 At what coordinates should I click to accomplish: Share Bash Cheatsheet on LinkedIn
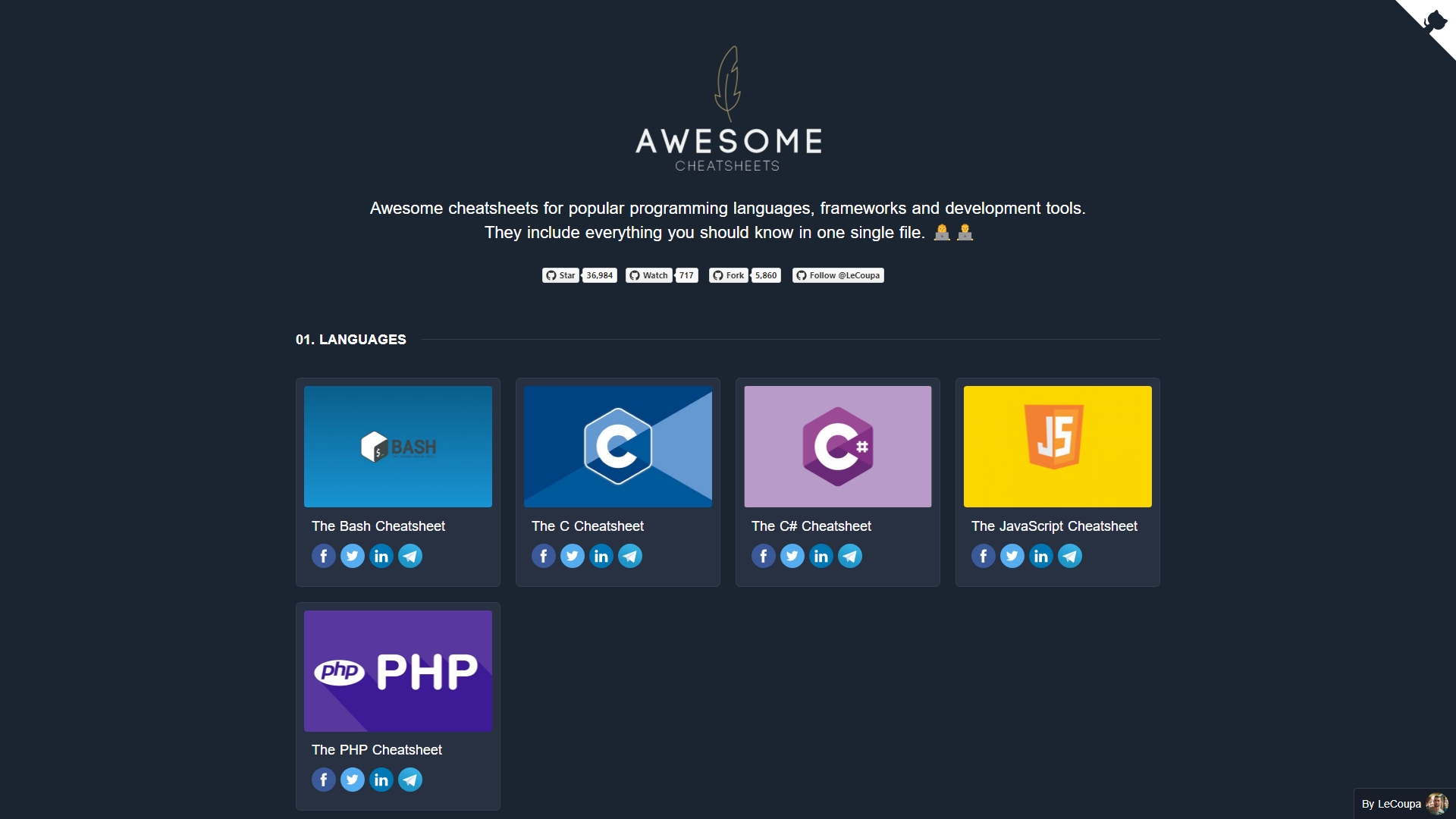tap(381, 556)
